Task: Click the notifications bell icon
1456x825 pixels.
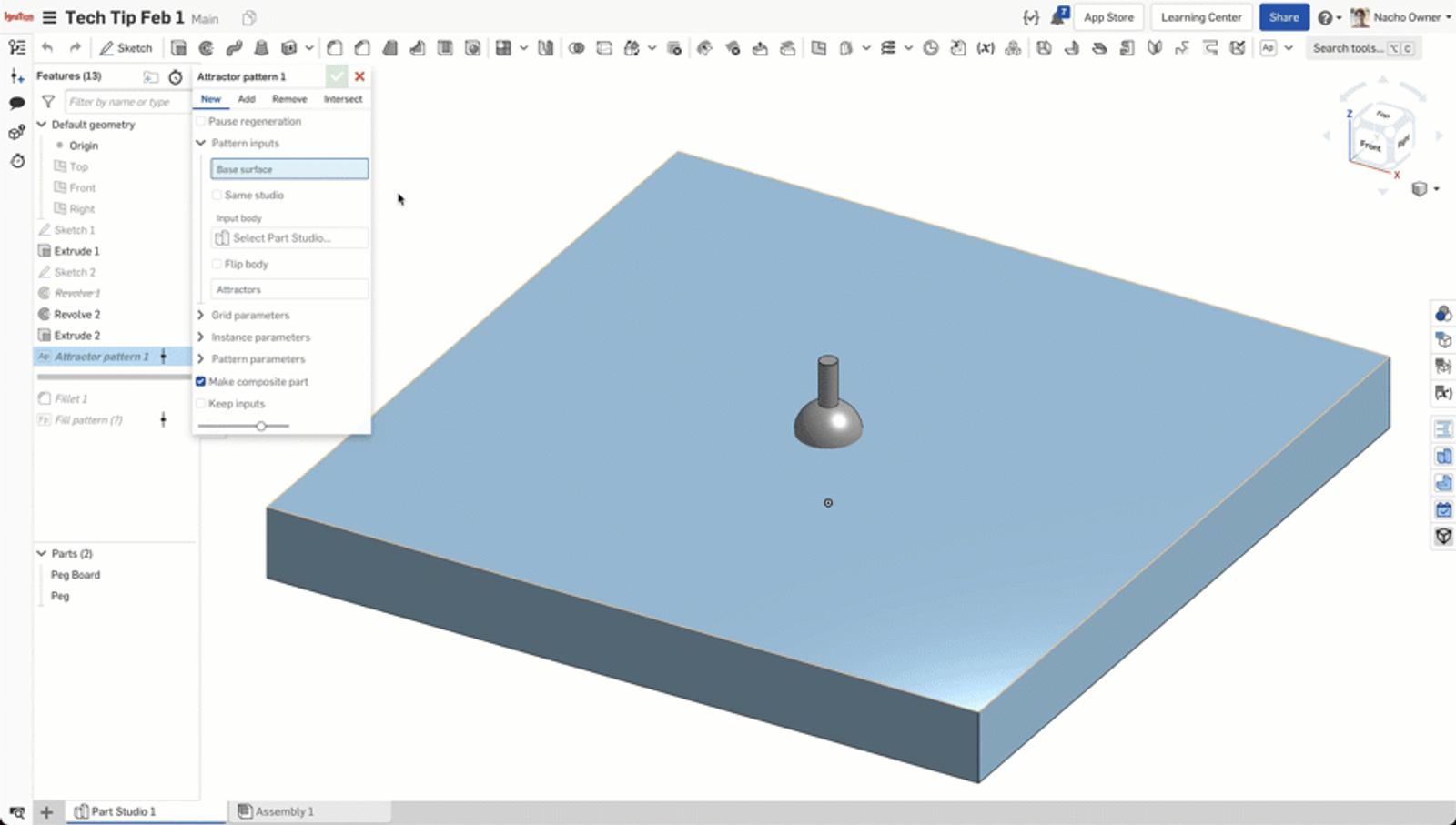Action: (1057, 17)
